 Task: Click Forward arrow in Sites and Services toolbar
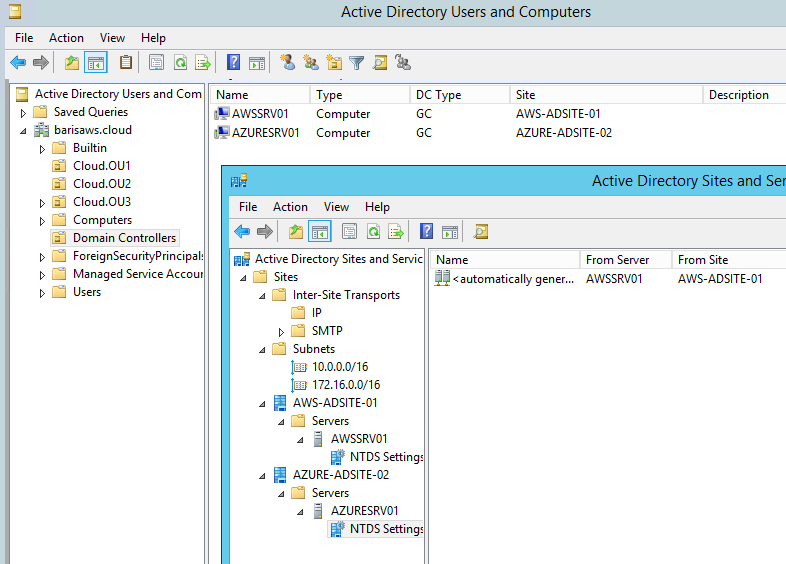pos(265,232)
